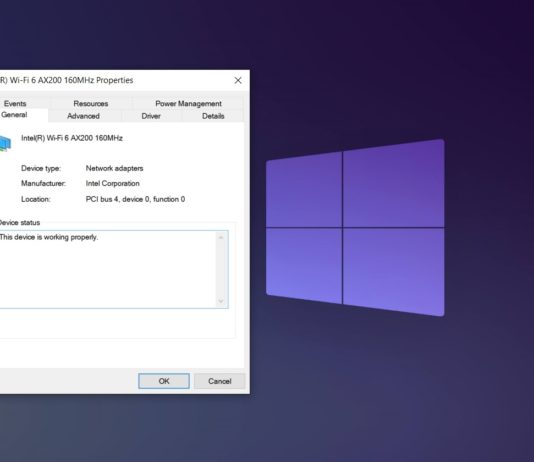Switch to the Advanced tab

(x=83, y=116)
